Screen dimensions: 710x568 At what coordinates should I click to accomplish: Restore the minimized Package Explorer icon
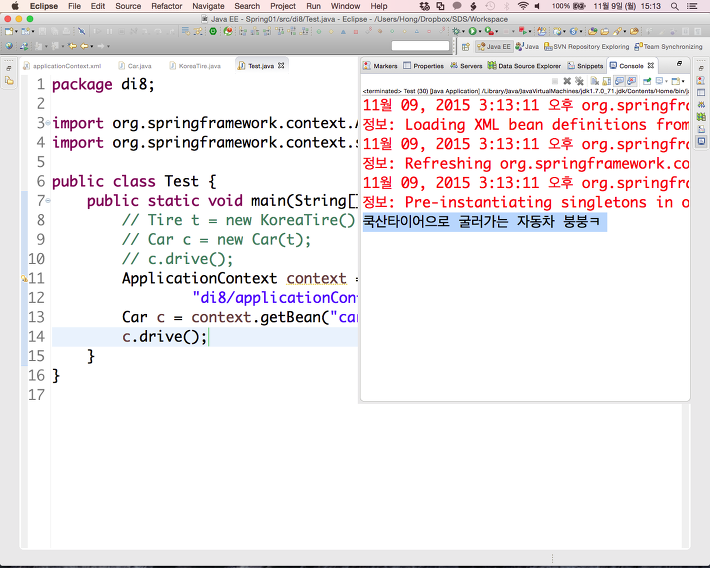pos(9,81)
